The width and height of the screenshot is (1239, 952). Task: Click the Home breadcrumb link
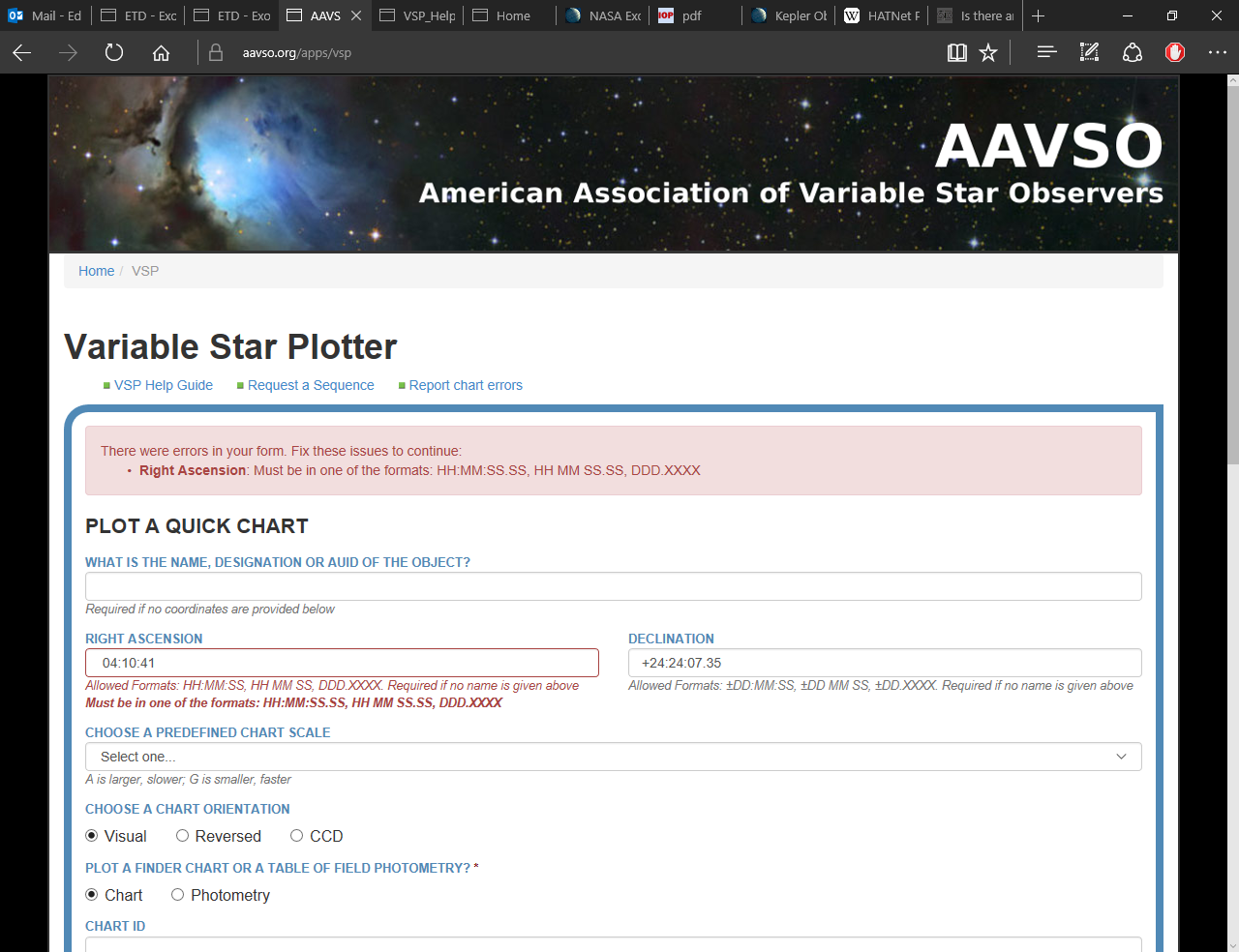96,271
